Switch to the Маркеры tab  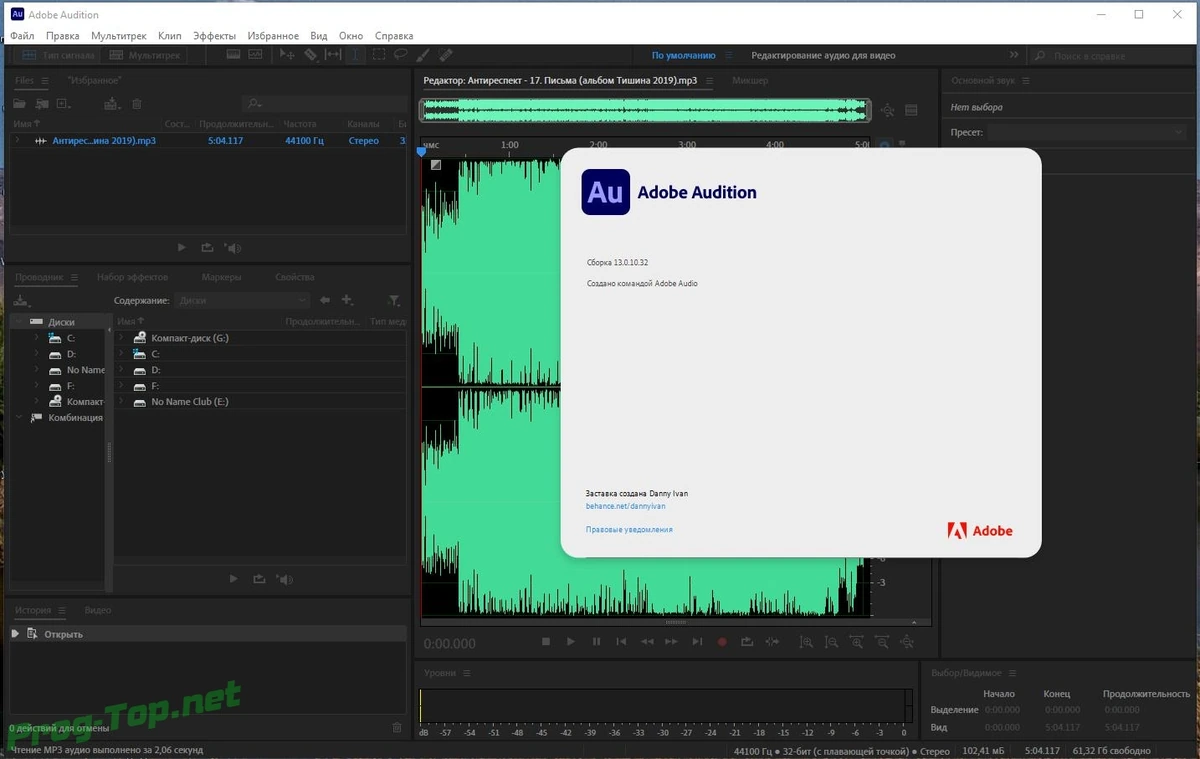[x=221, y=277]
